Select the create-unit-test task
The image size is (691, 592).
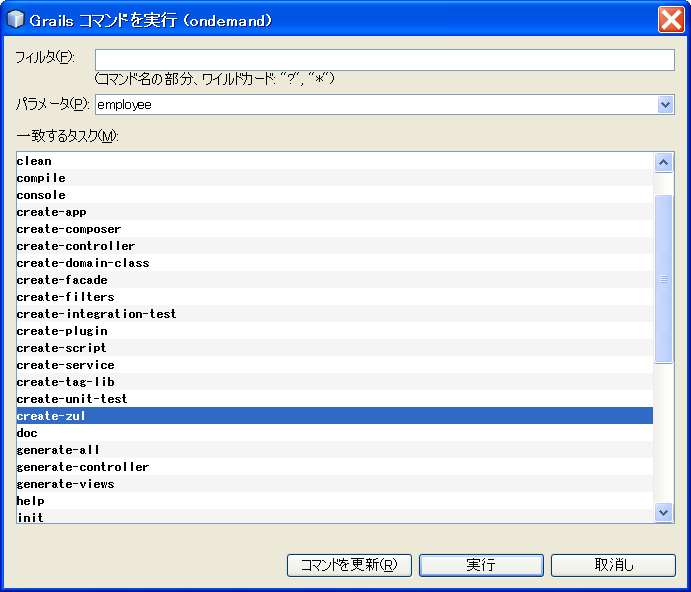(x=334, y=398)
